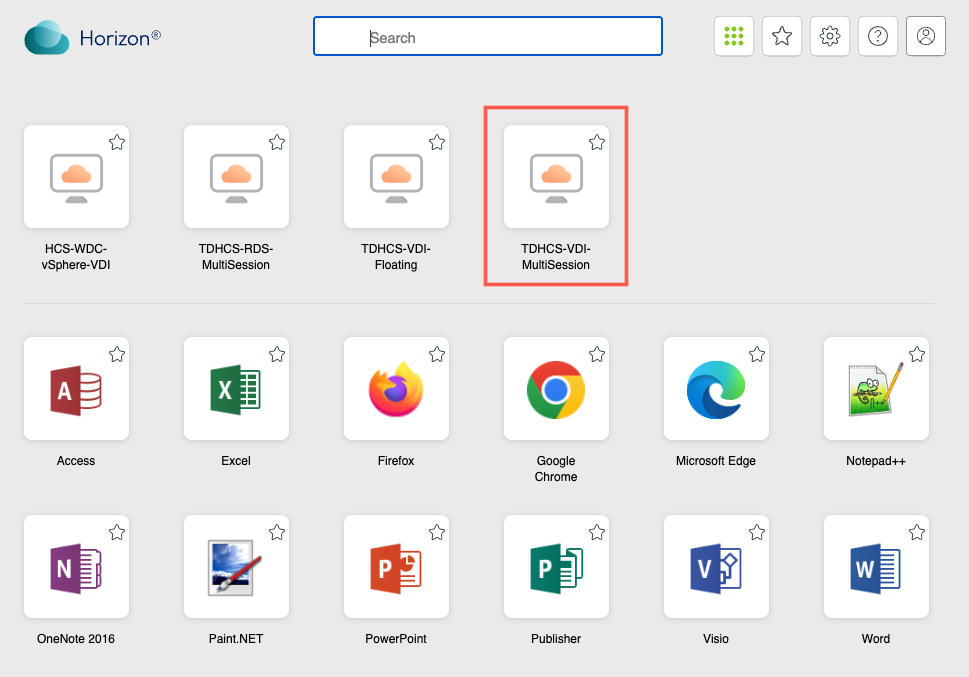Open Paint.NET app
Image resolution: width=969 pixels, height=677 pixels.
[236, 567]
